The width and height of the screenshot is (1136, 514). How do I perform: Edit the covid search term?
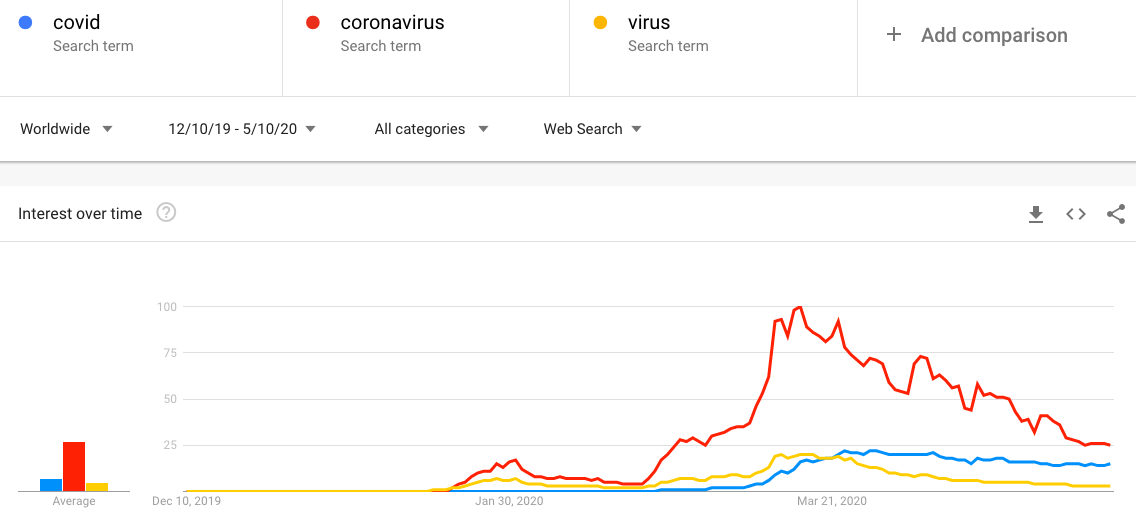pyautogui.click(x=77, y=22)
